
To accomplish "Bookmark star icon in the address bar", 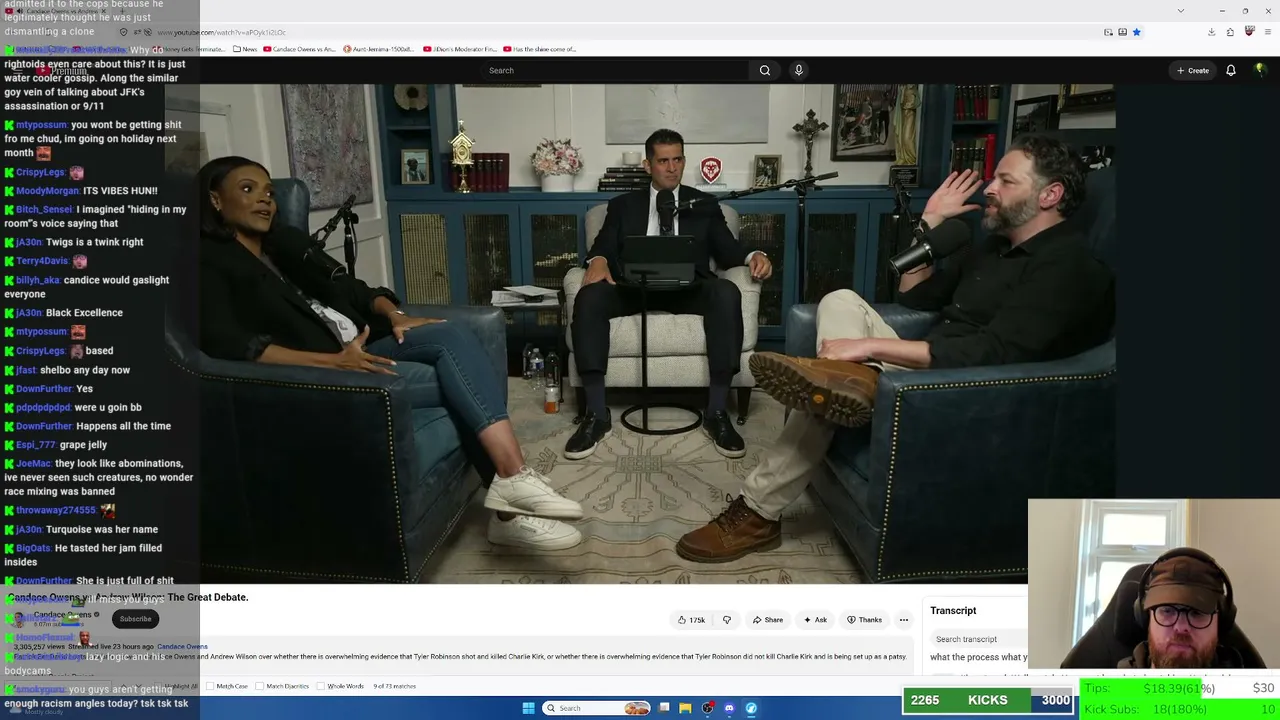I will pos(1136,32).
